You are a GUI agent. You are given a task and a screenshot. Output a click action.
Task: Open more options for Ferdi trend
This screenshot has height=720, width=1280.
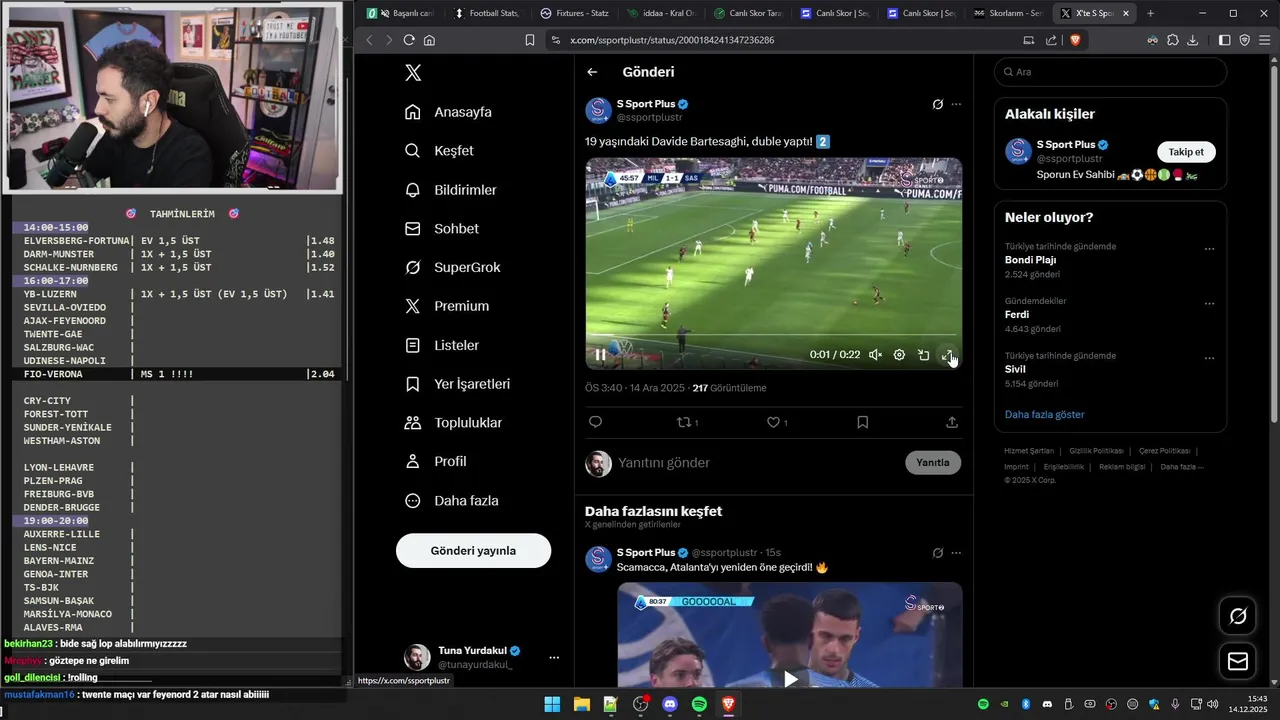click(x=1209, y=304)
